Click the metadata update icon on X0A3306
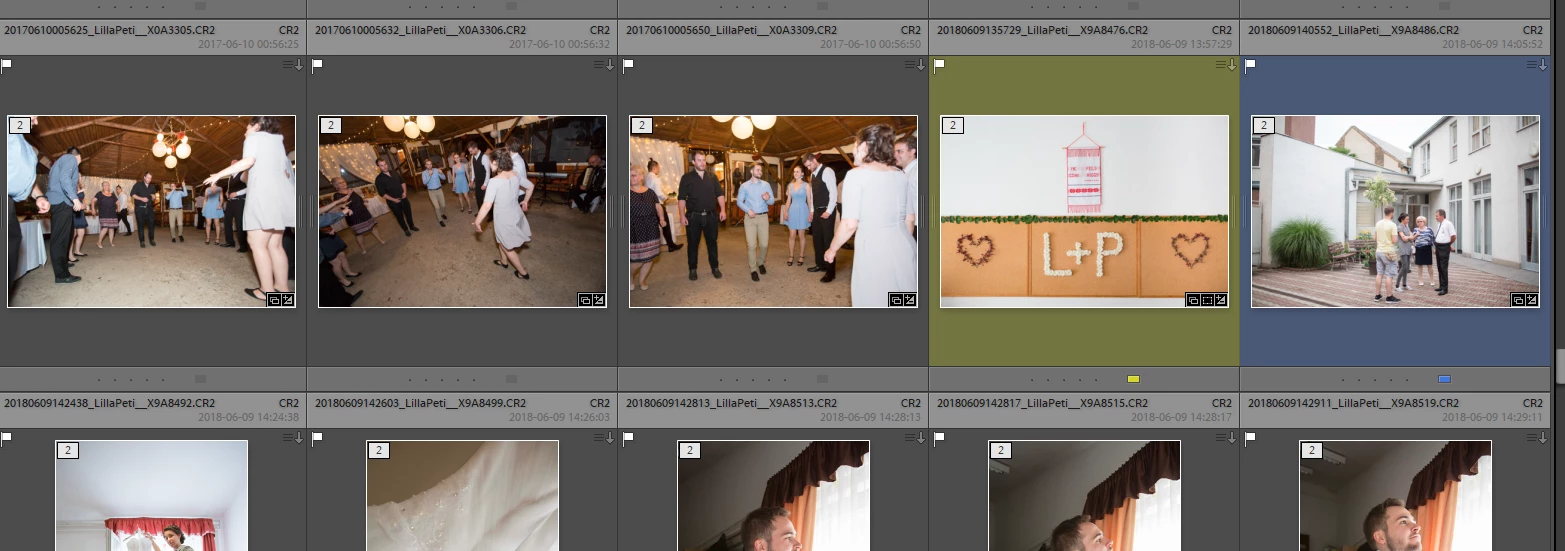 coord(604,65)
